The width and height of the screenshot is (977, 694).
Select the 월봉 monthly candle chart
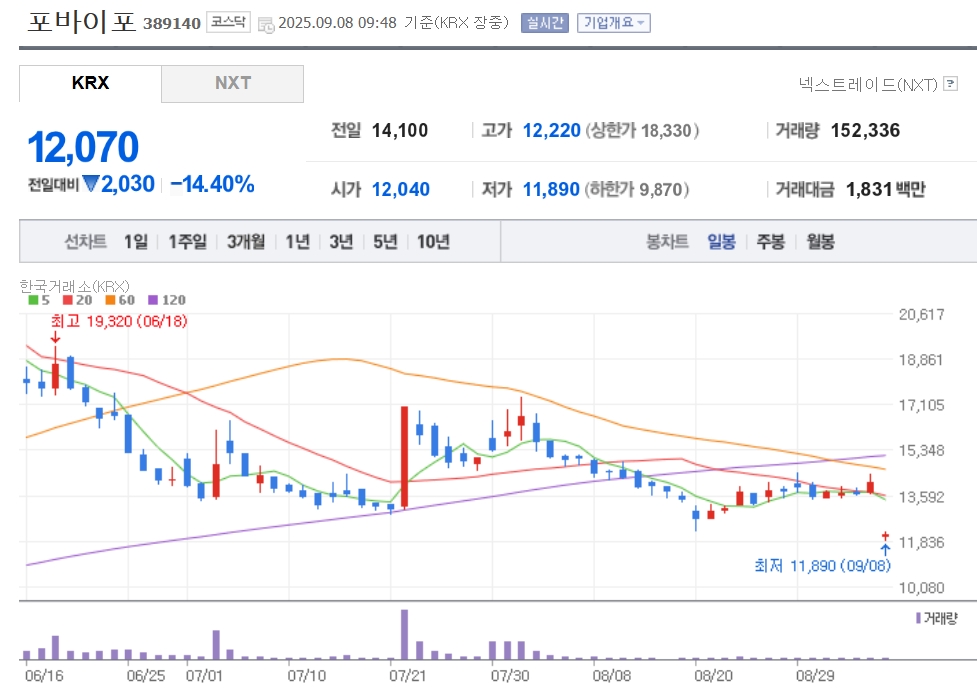coord(820,242)
